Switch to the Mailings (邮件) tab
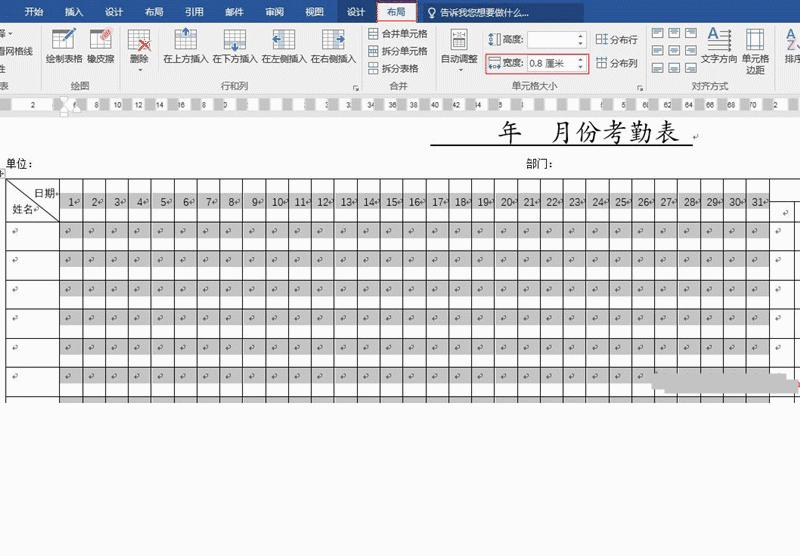 coord(234,12)
